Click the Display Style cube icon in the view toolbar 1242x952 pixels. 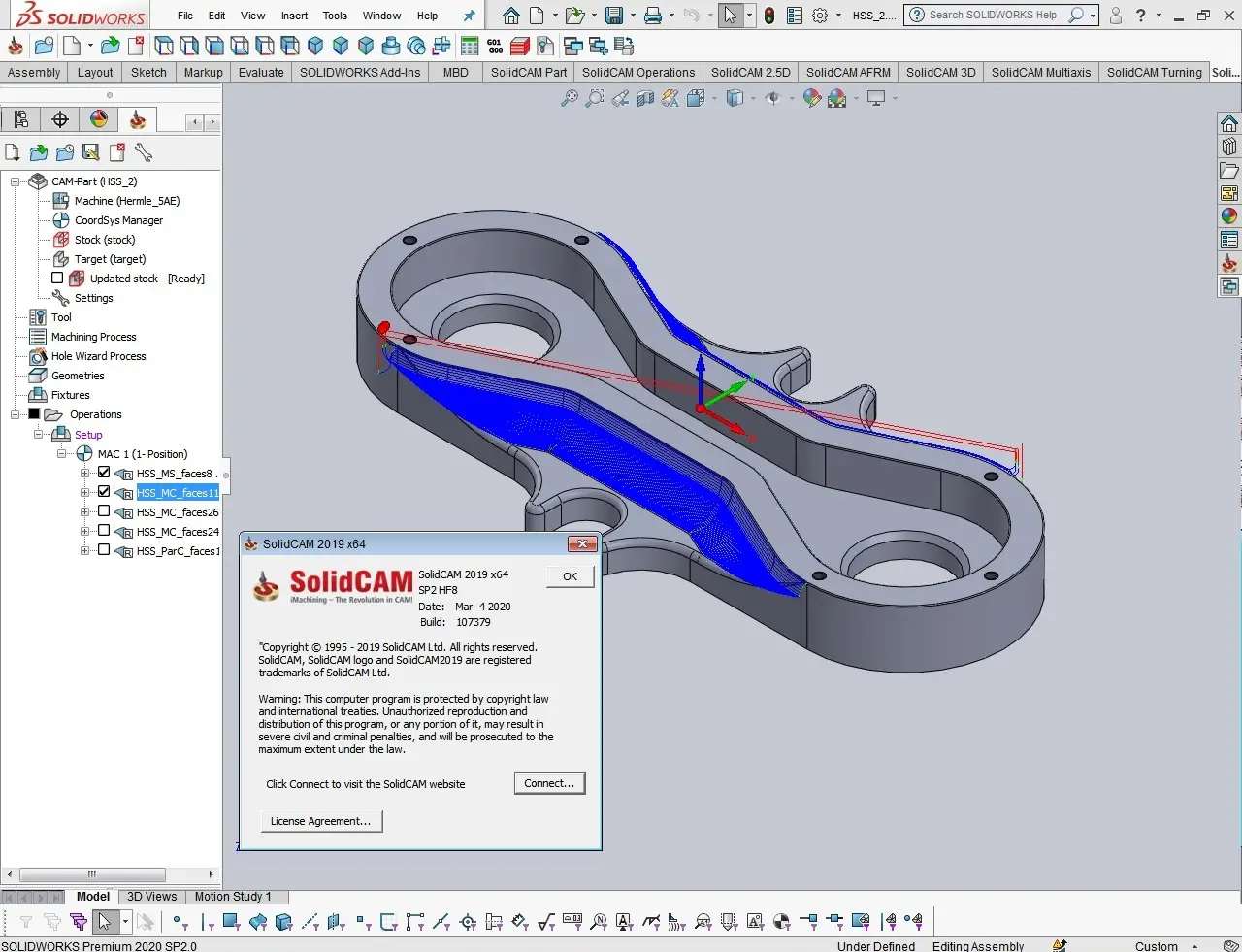[x=735, y=98]
